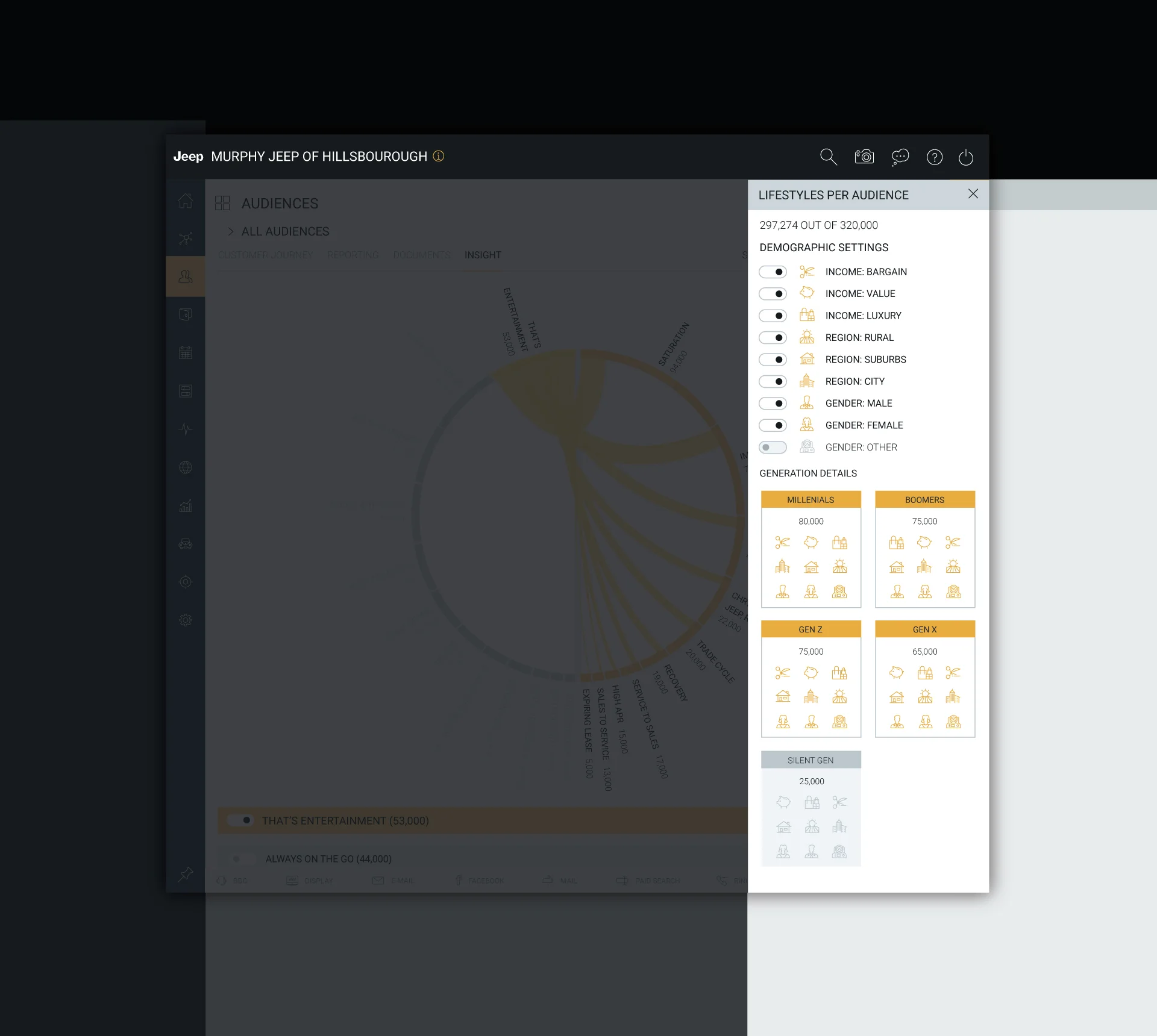1157x1036 pixels.
Task: Select the Silent Gen card header
Action: [x=811, y=760]
